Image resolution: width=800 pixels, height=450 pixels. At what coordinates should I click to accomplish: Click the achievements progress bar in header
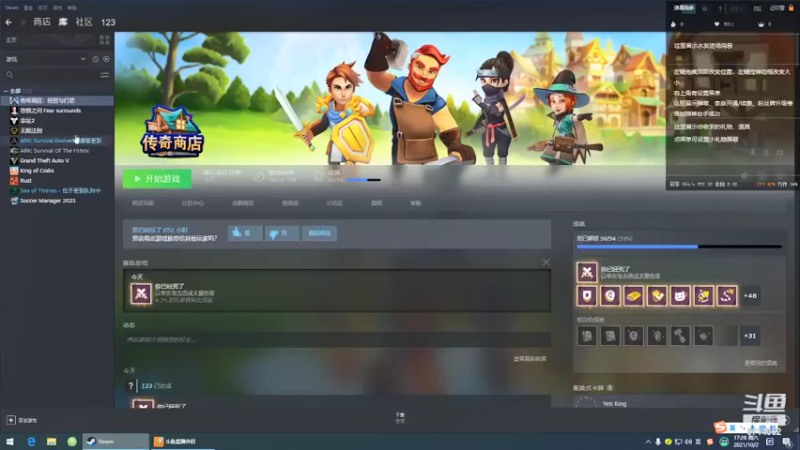point(364,180)
